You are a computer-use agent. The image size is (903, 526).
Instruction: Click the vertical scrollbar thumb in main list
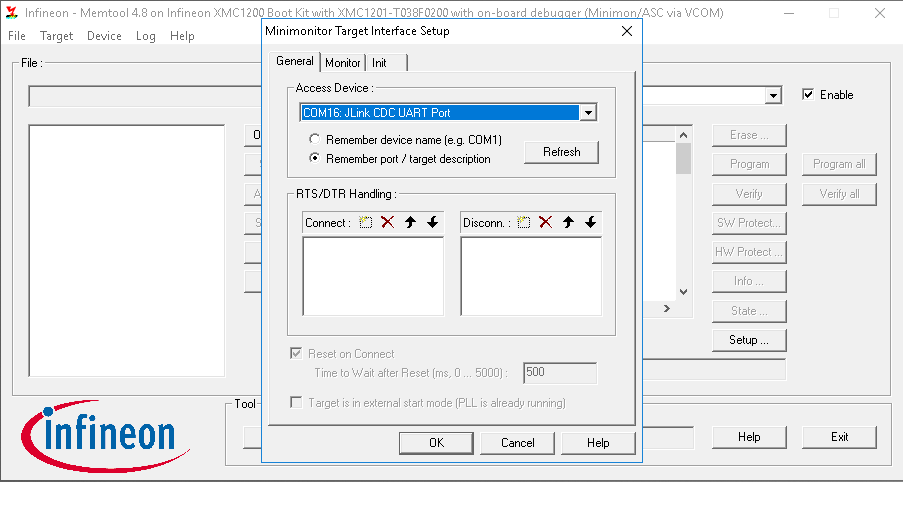click(683, 158)
